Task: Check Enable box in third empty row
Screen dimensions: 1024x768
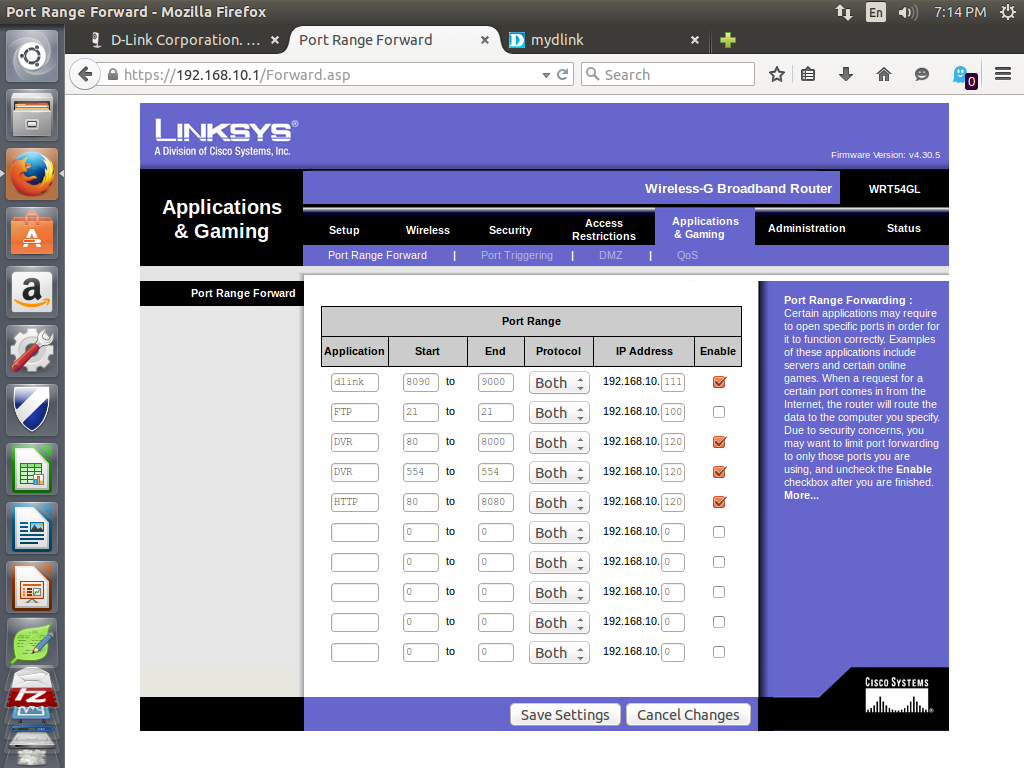Action: 719,592
